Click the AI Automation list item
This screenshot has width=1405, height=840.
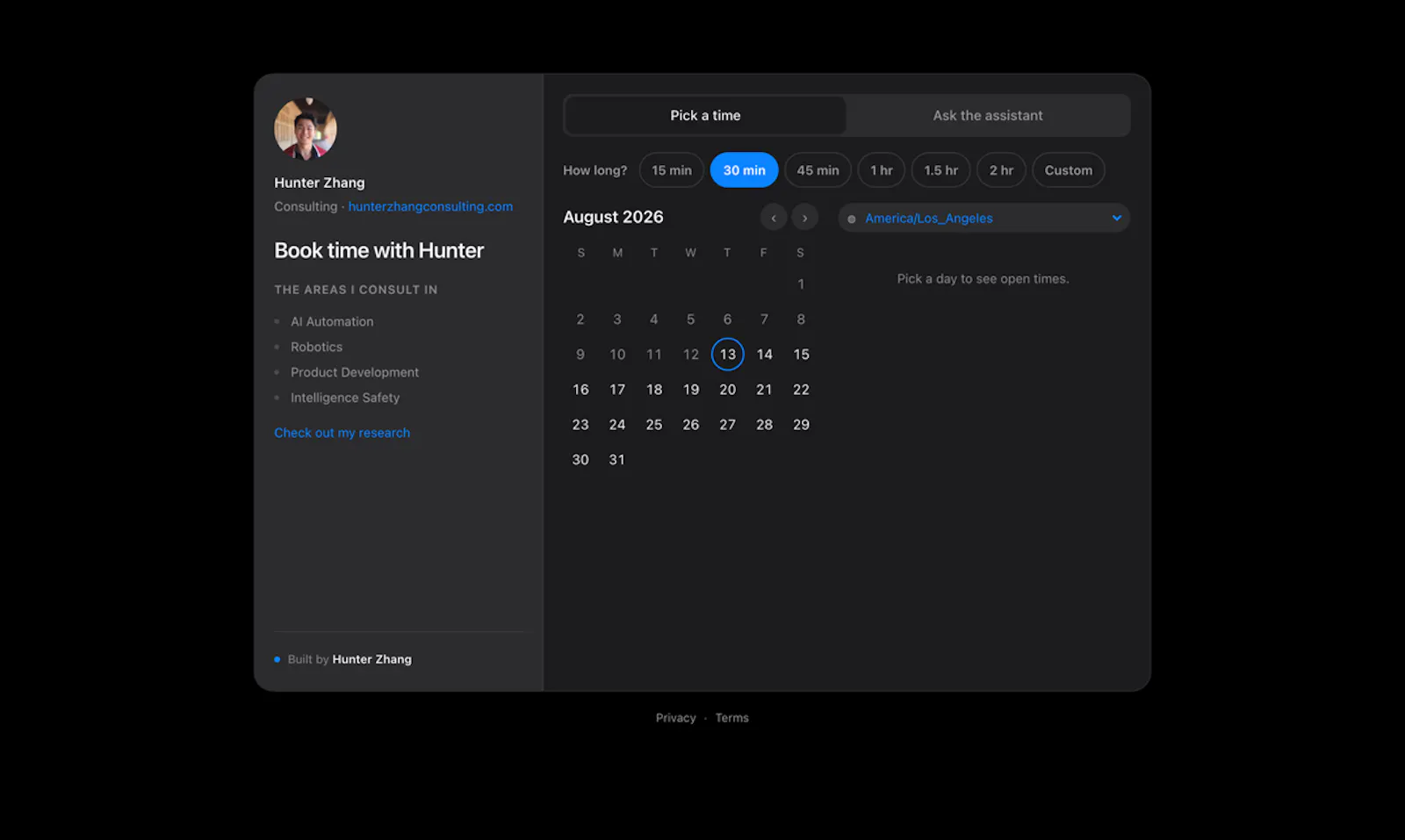pos(332,322)
